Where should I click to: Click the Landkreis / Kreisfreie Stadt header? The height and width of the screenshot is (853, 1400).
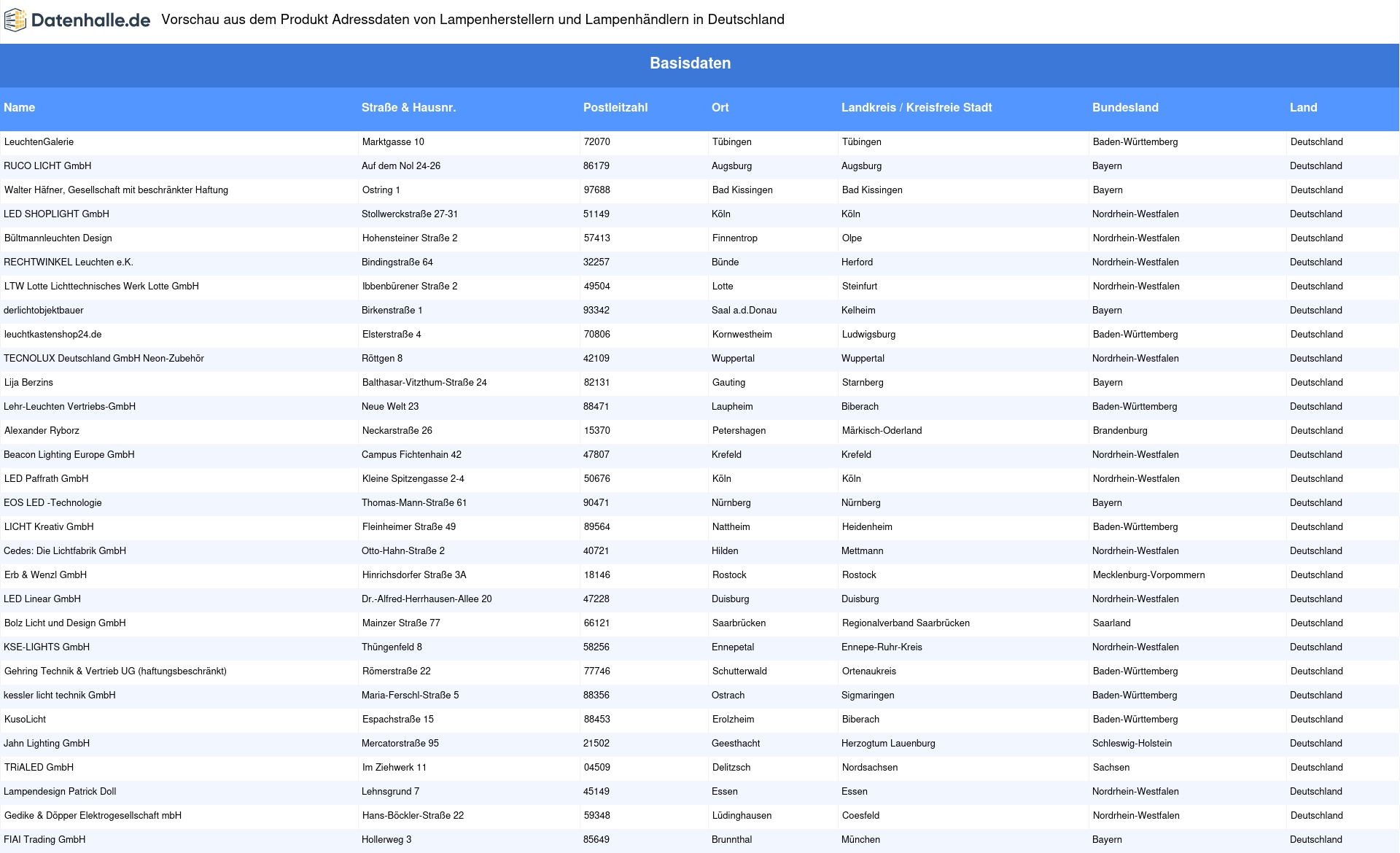point(917,107)
